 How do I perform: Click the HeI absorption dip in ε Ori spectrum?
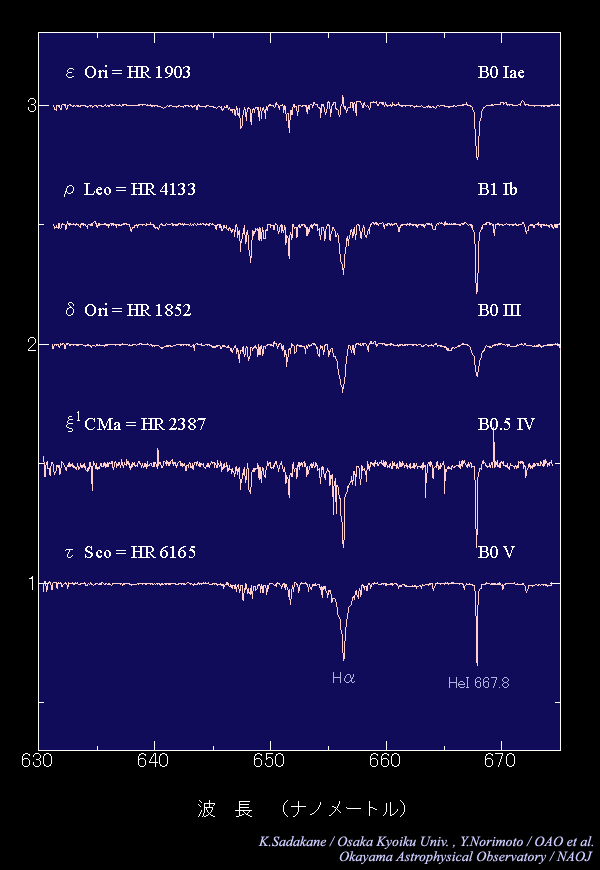477,133
